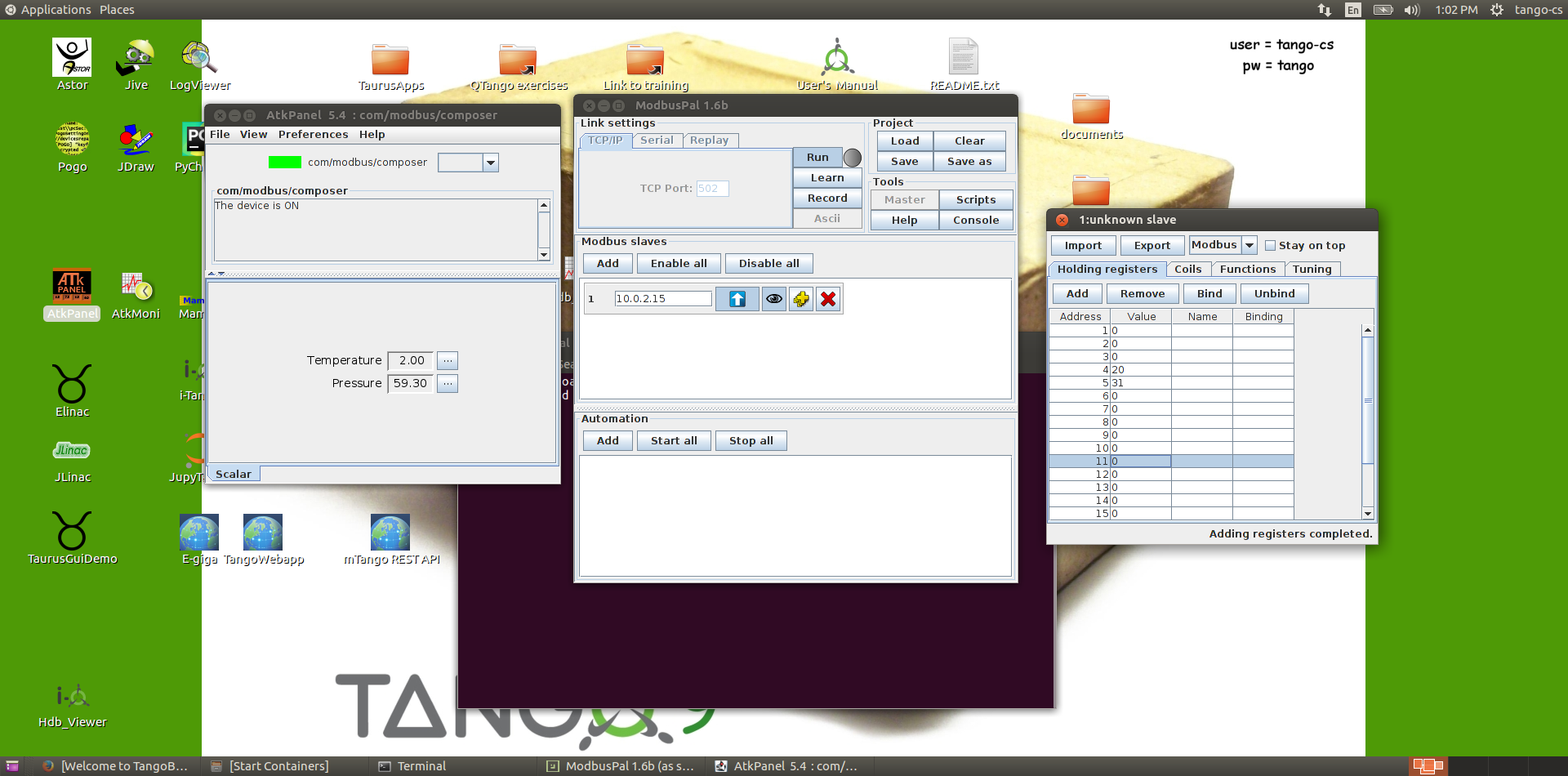The width and height of the screenshot is (1568, 776).
Task: Switch to the Serial link tab
Action: pos(657,140)
